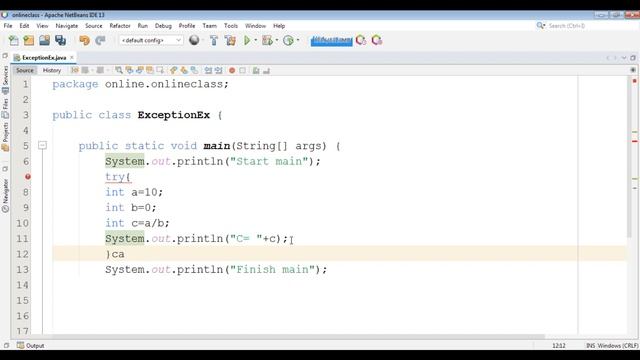Open the Output window button

coord(31,345)
